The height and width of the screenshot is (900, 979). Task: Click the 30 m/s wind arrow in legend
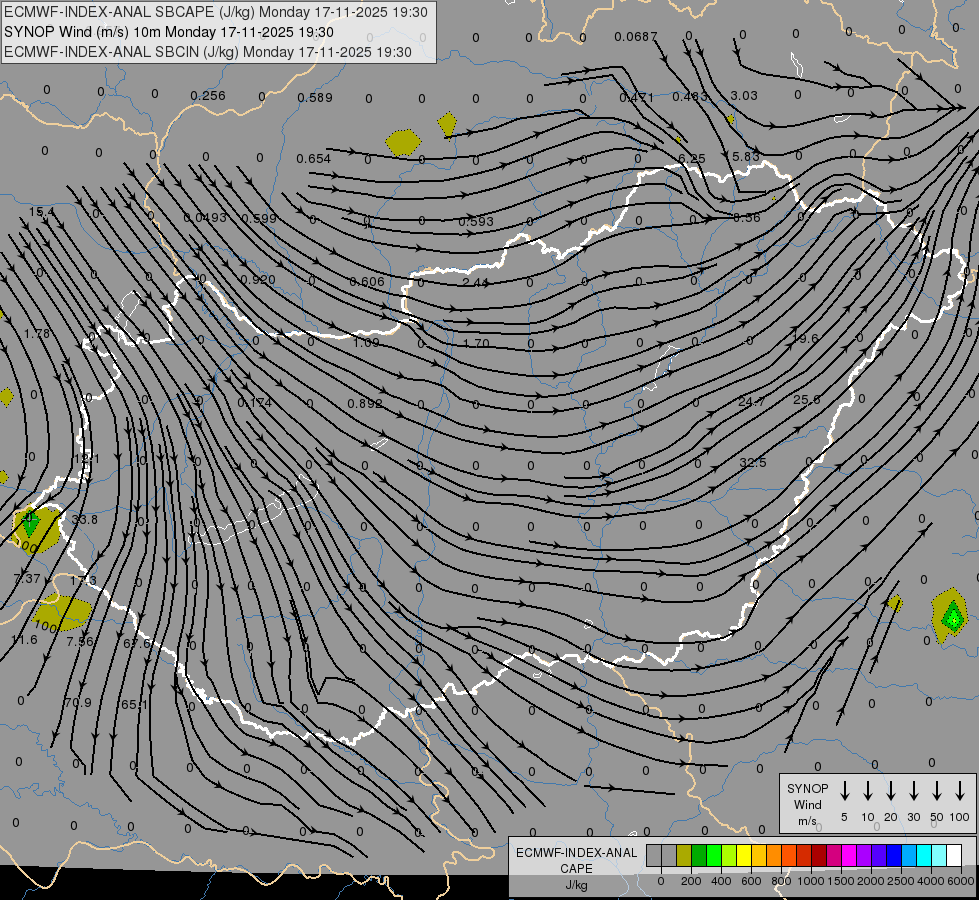coord(913,791)
